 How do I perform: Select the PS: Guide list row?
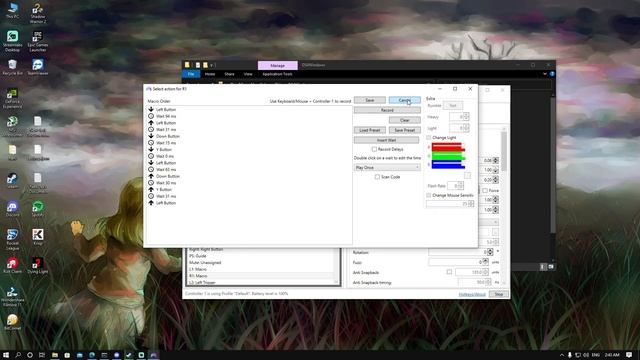(x=262, y=256)
